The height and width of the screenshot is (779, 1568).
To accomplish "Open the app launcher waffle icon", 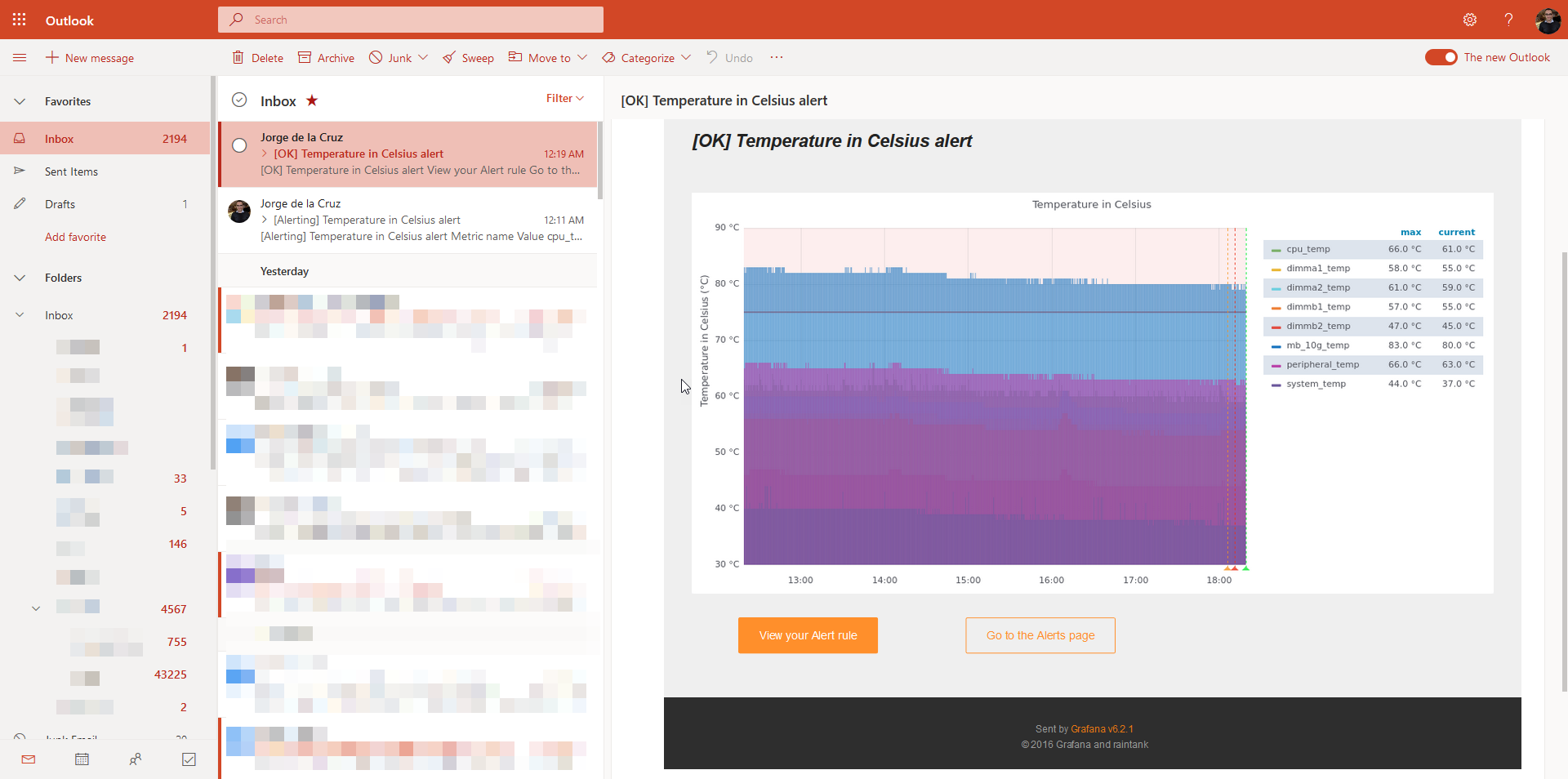I will tap(20, 20).
